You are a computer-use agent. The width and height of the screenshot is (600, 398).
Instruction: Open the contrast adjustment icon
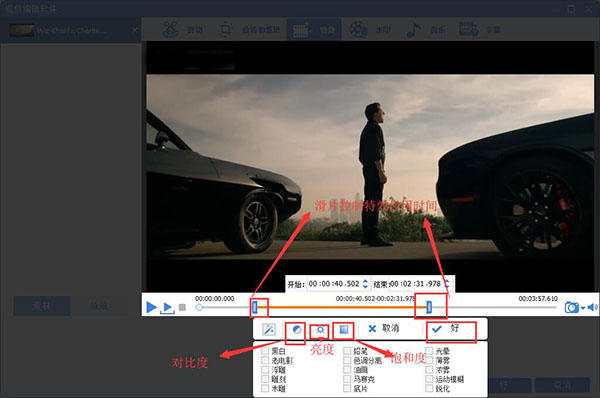point(297,329)
